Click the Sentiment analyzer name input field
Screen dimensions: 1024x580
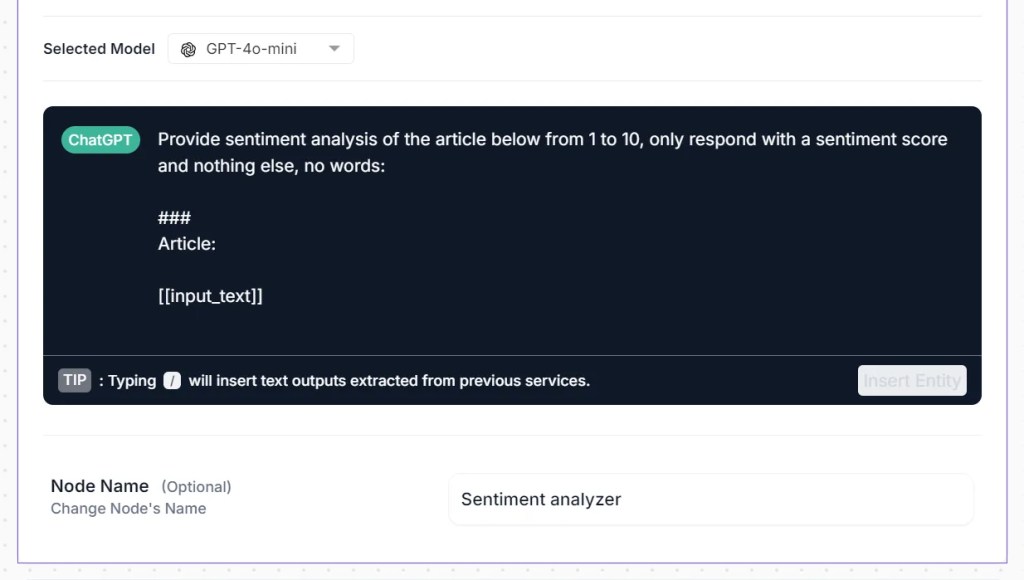coord(710,498)
